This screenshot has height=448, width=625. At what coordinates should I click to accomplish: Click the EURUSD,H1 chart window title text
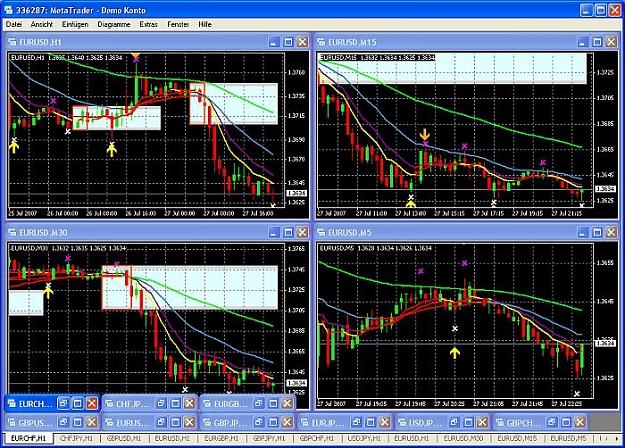pyautogui.click(x=40, y=42)
